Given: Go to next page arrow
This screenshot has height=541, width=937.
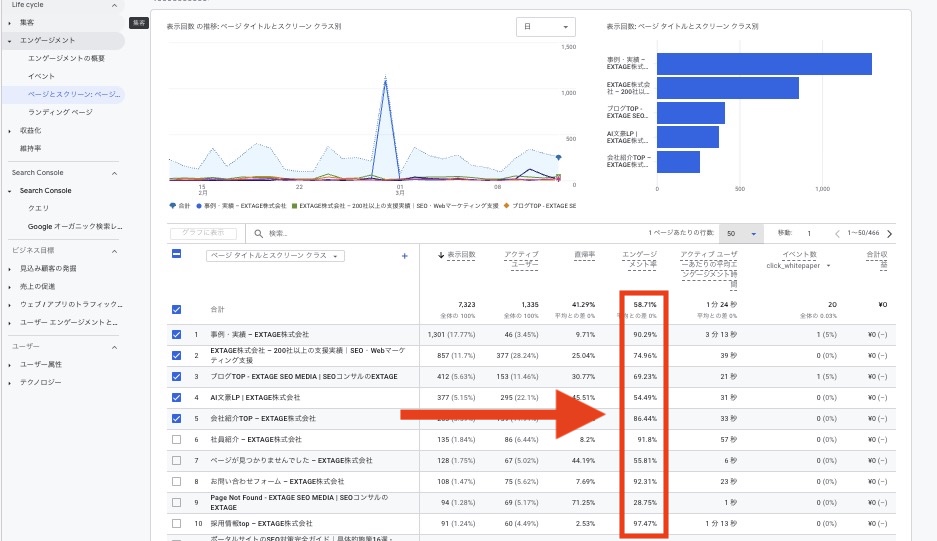Looking at the screenshot, I should coord(889,234).
